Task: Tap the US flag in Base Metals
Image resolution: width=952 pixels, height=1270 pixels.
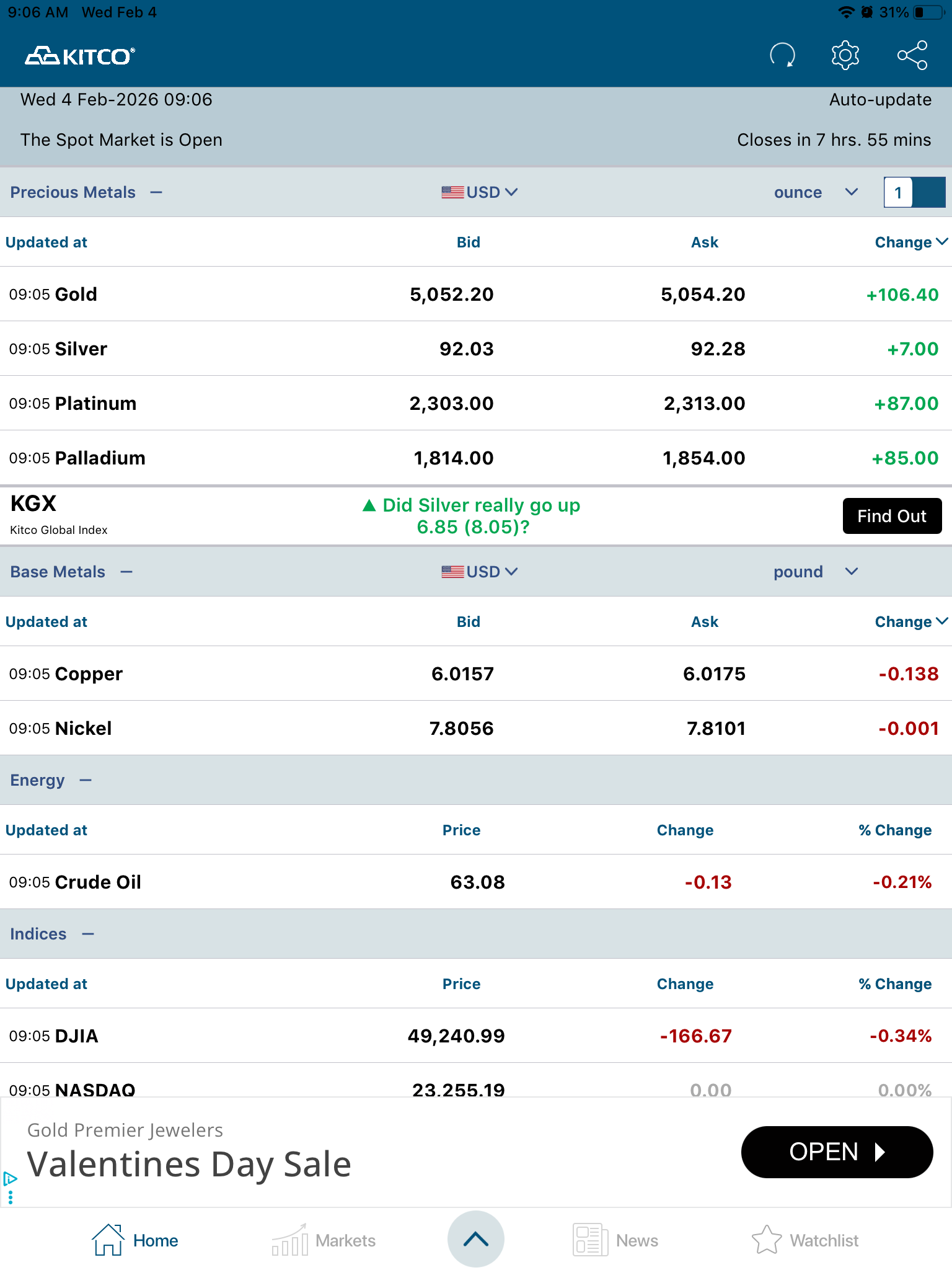Action: pyautogui.click(x=452, y=572)
